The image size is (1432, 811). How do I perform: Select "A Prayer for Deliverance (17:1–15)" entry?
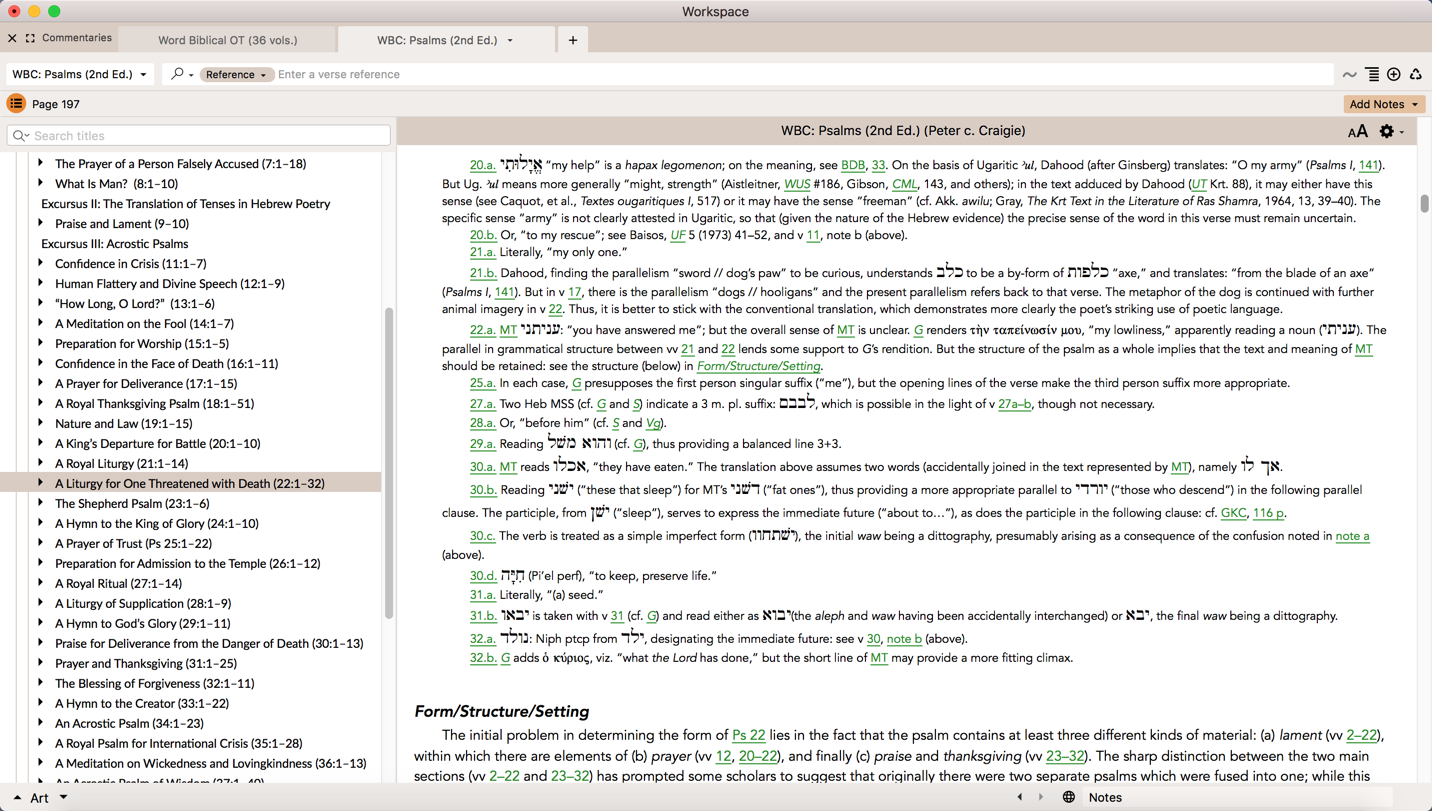146,383
